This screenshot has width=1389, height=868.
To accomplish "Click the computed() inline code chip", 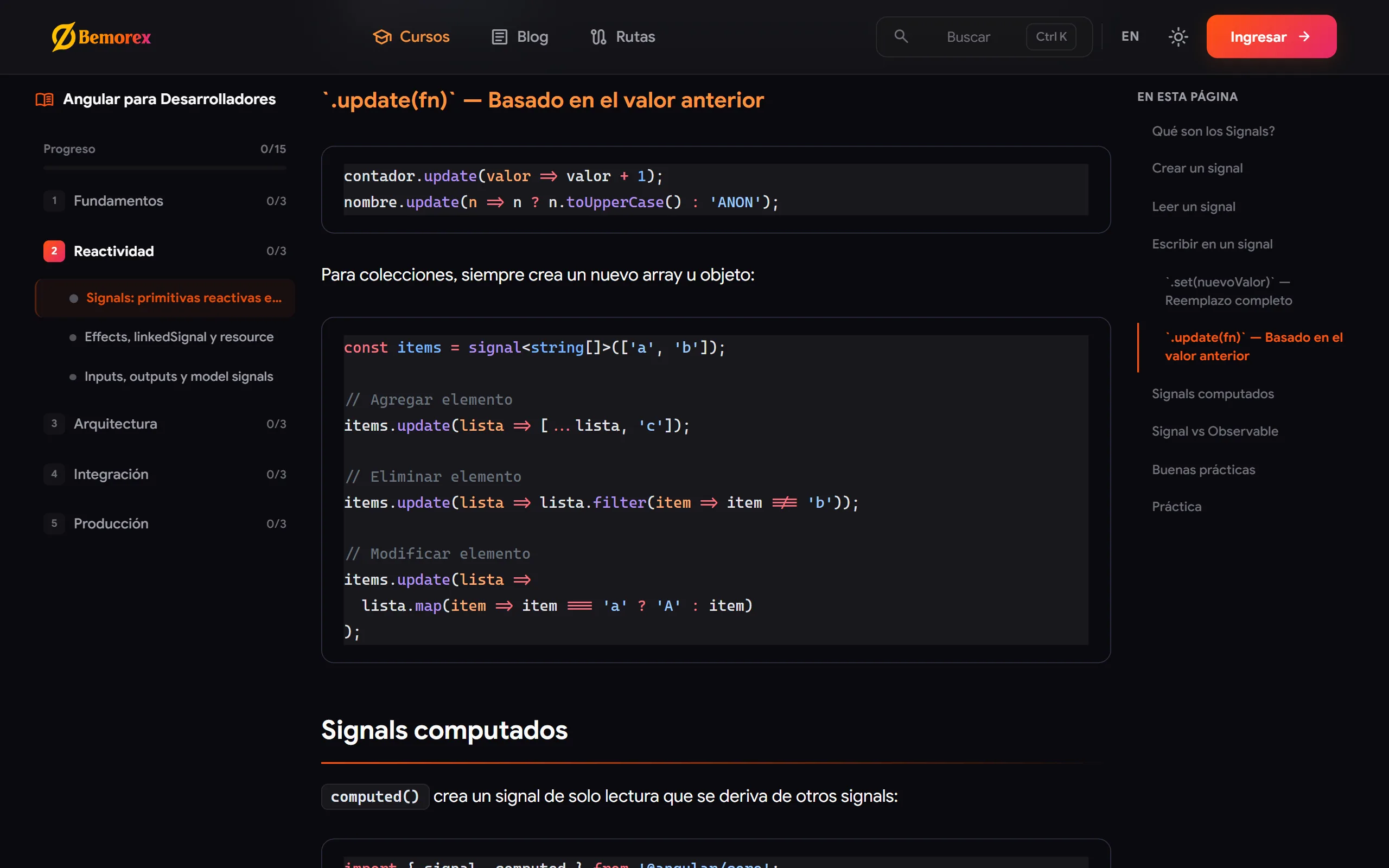I will pos(375,797).
